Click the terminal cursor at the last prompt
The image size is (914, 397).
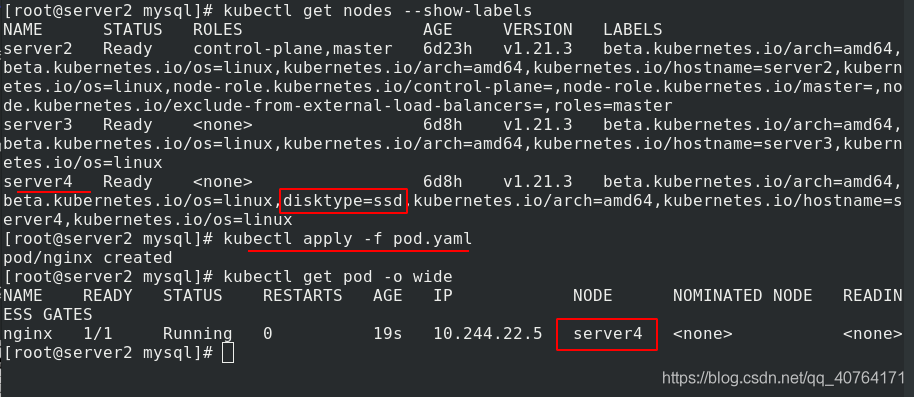(228, 353)
